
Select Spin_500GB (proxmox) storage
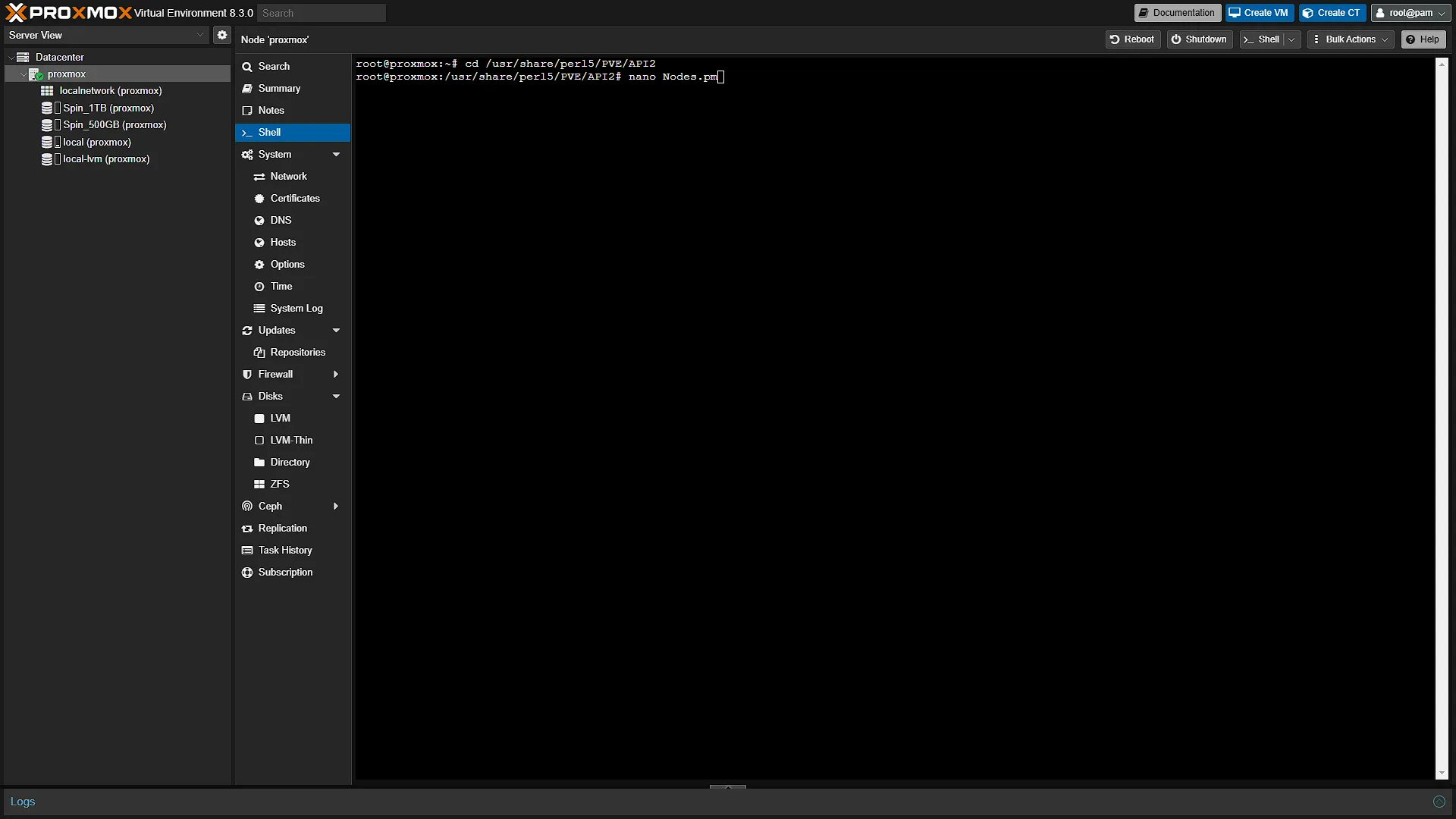tap(115, 125)
